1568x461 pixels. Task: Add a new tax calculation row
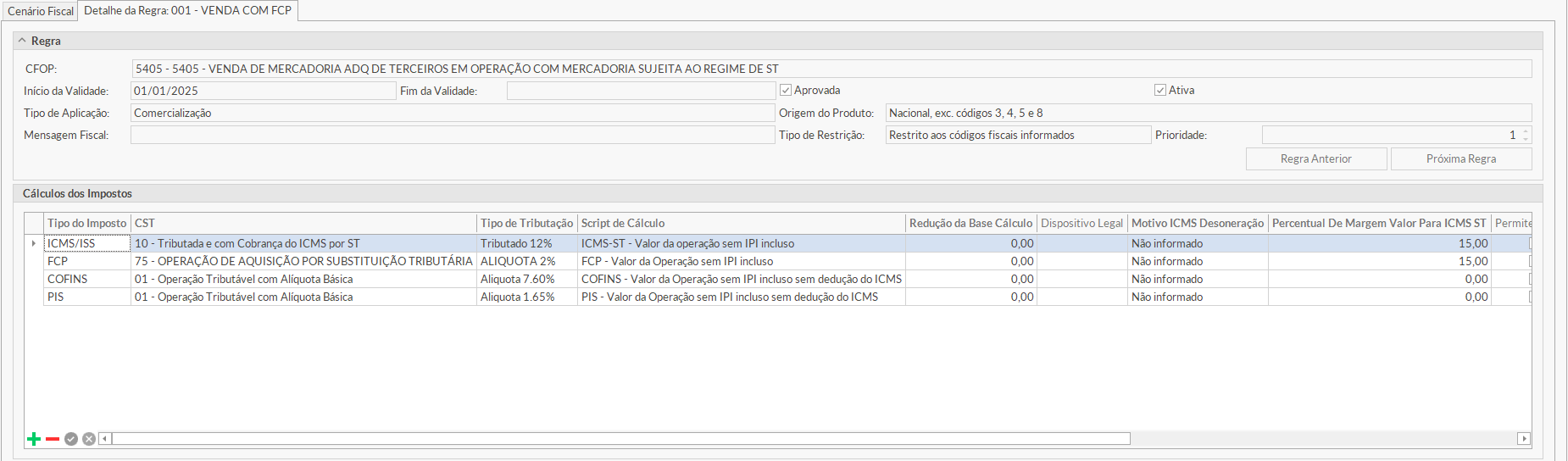[x=34, y=439]
